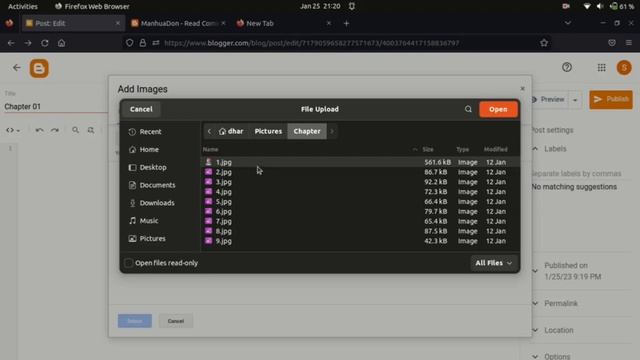Toggle Open files read-only checkbox
Screen dimensions: 640x360
click(129, 263)
